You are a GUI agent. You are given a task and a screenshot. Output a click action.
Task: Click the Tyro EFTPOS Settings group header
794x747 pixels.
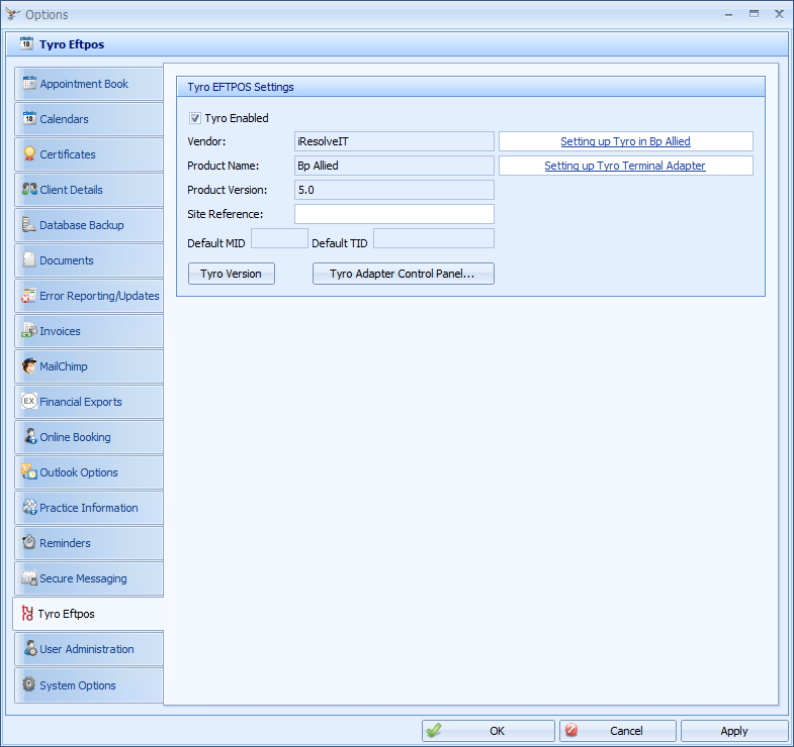coord(470,87)
